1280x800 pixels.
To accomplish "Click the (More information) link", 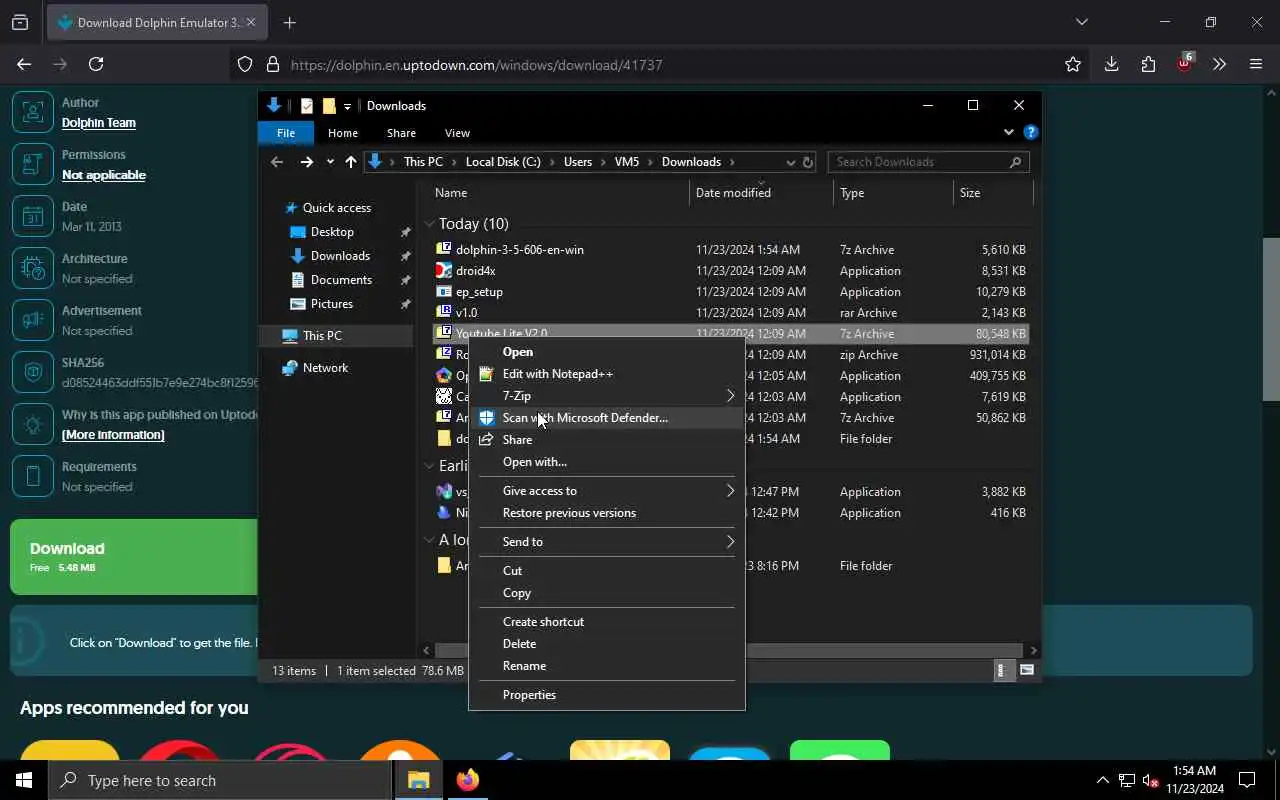I will [x=113, y=435].
